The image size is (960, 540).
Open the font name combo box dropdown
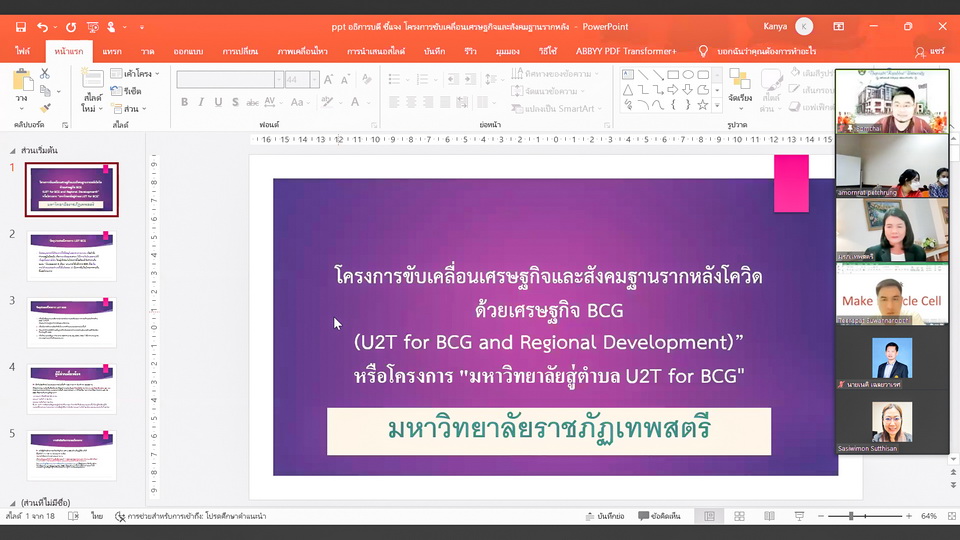(x=279, y=80)
